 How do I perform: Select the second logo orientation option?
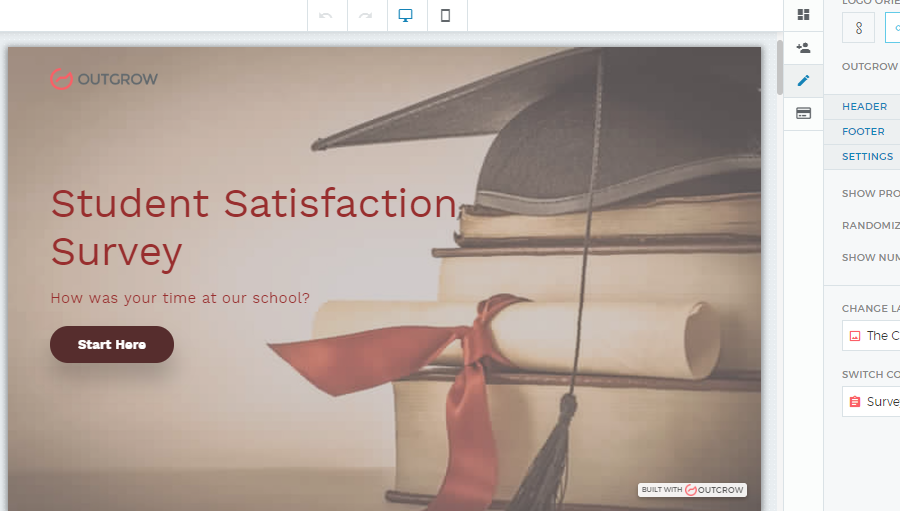(x=893, y=28)
